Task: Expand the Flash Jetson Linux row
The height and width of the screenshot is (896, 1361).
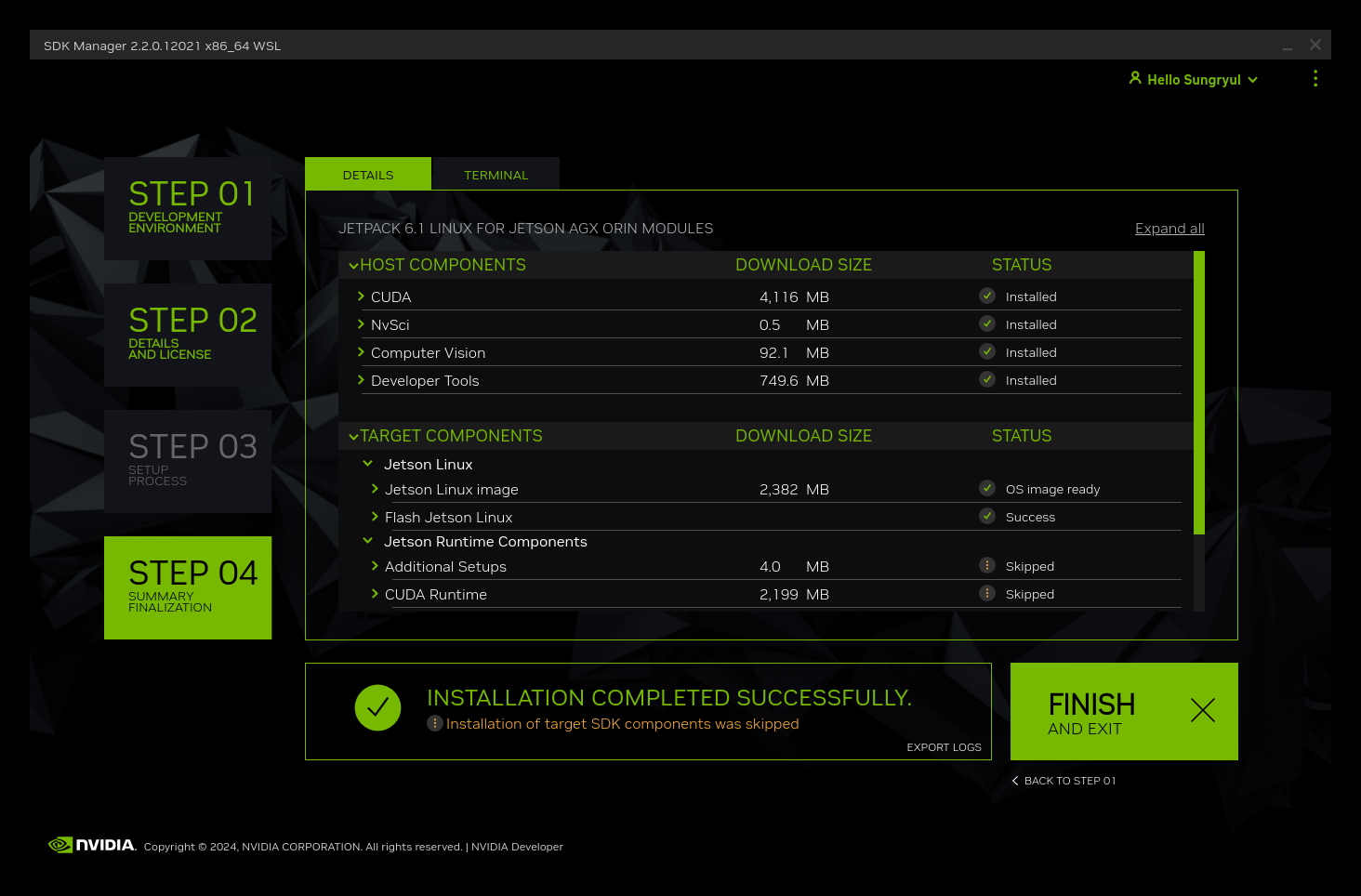Action: 375,517
